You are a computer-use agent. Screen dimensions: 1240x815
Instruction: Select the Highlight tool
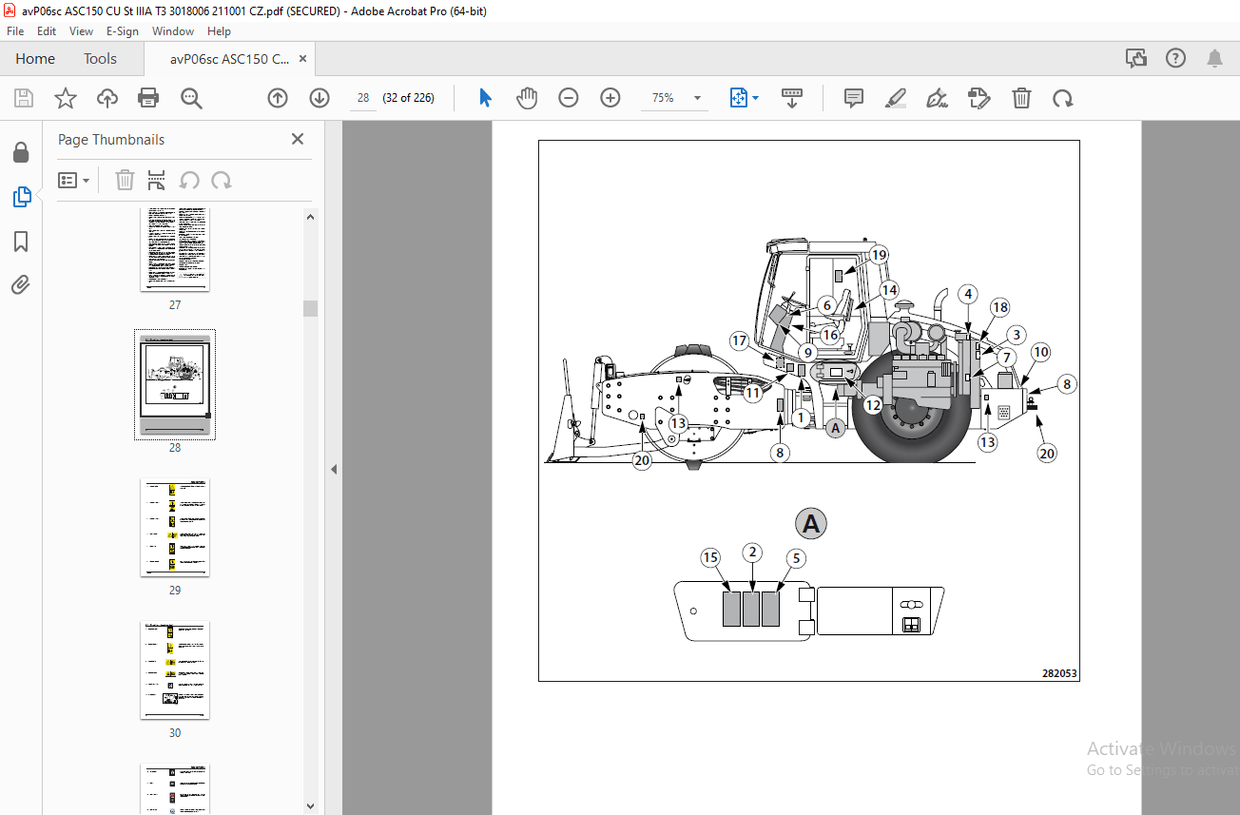click(x=895, y=98)
